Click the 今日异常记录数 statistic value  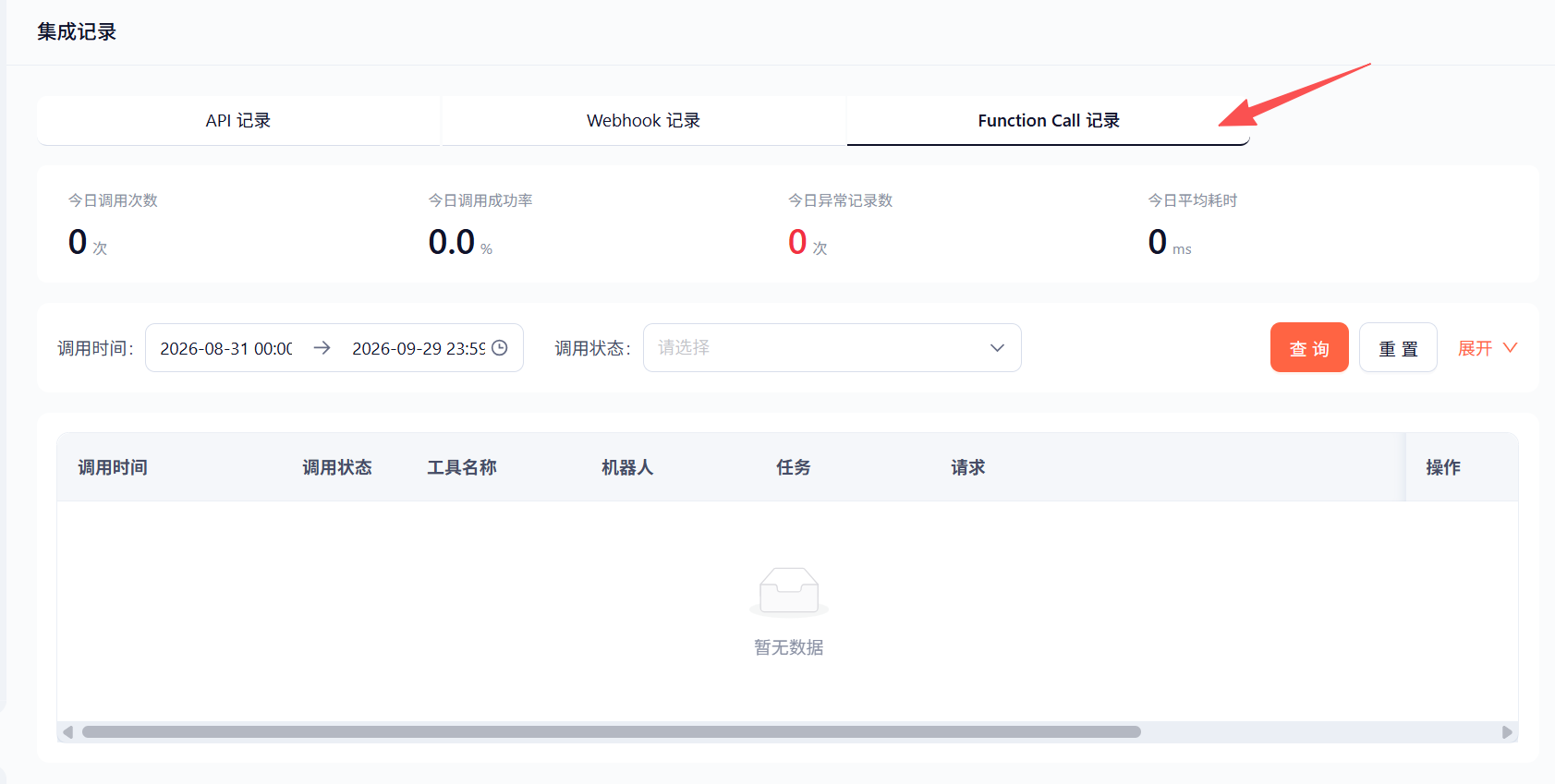pyautogui.click(x=797, y=242)
